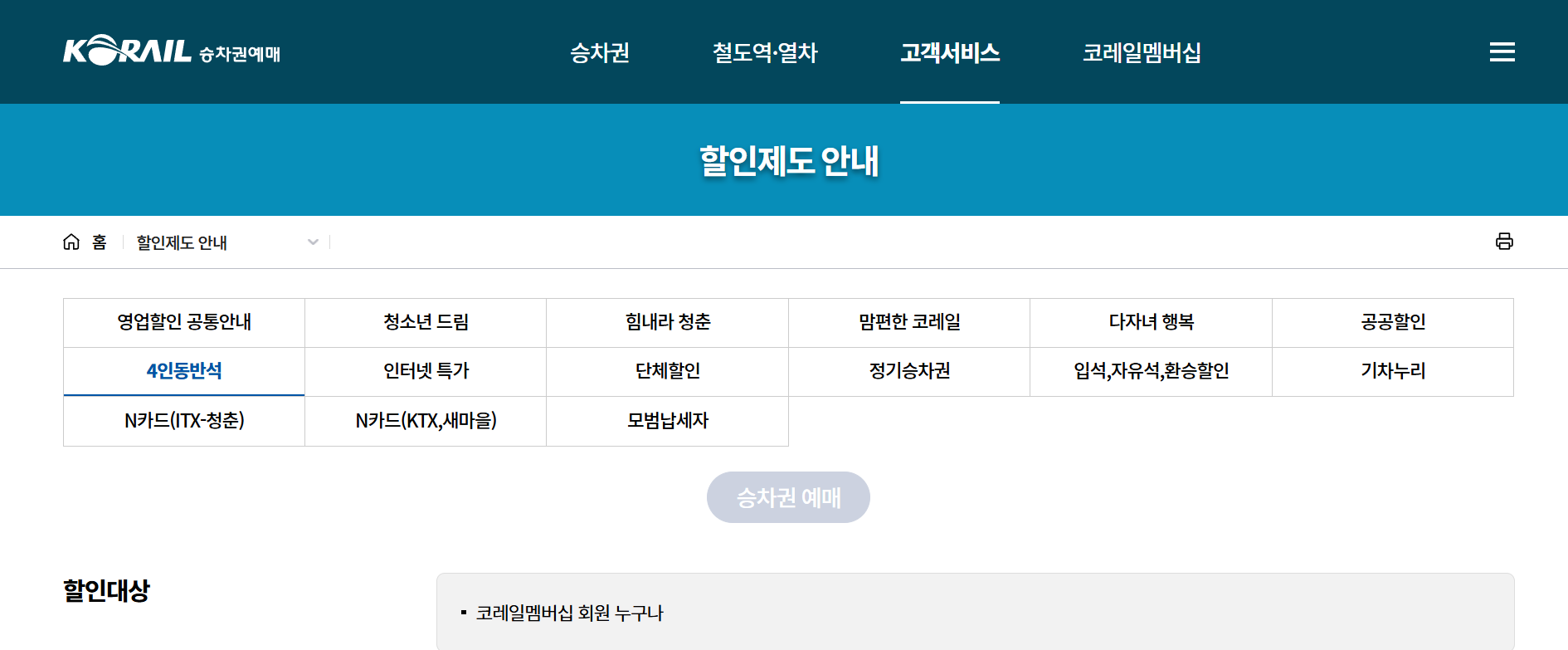Click the printer icon

coord(1504,242)
